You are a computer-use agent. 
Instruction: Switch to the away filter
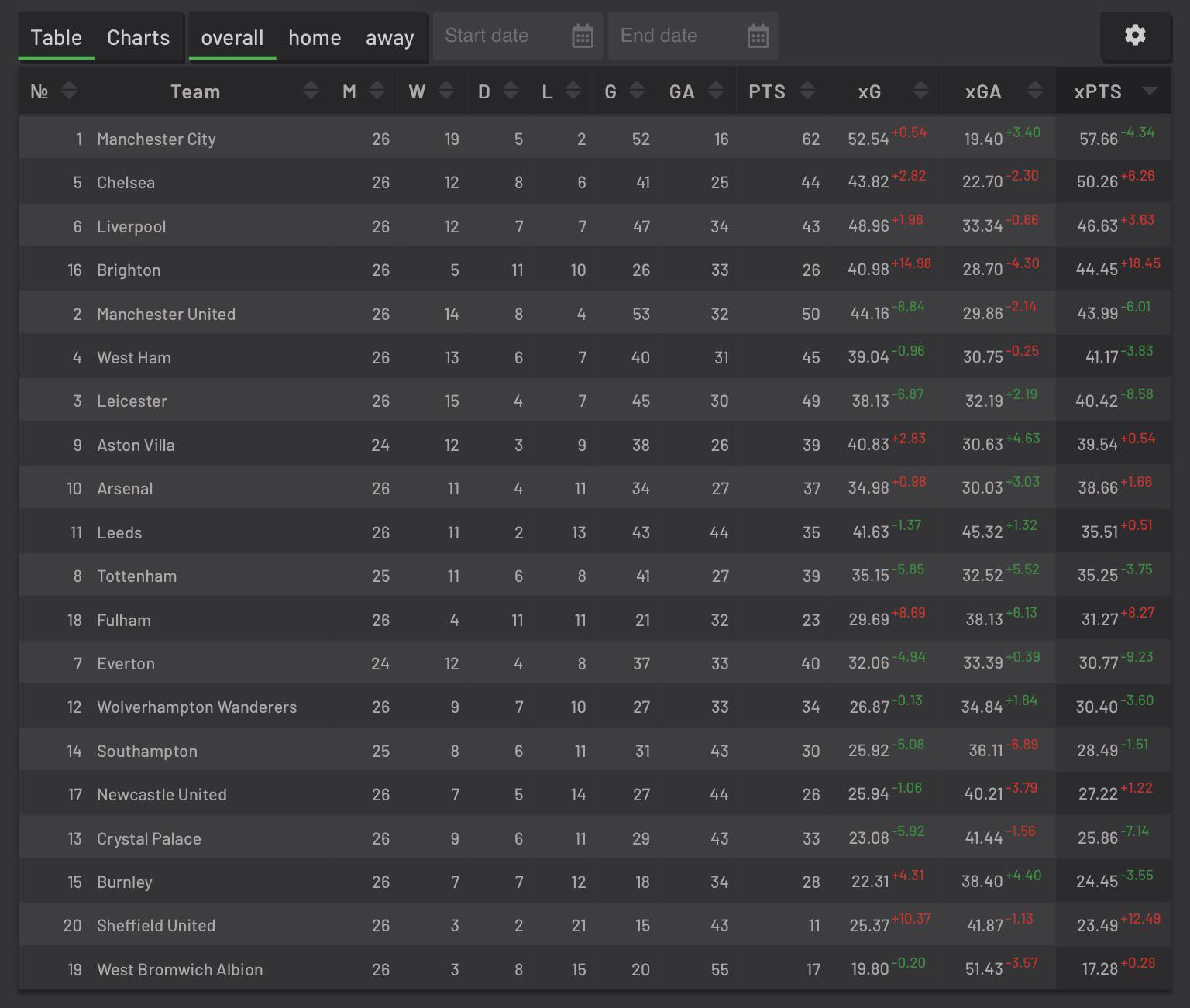click(x=390, y=37)
